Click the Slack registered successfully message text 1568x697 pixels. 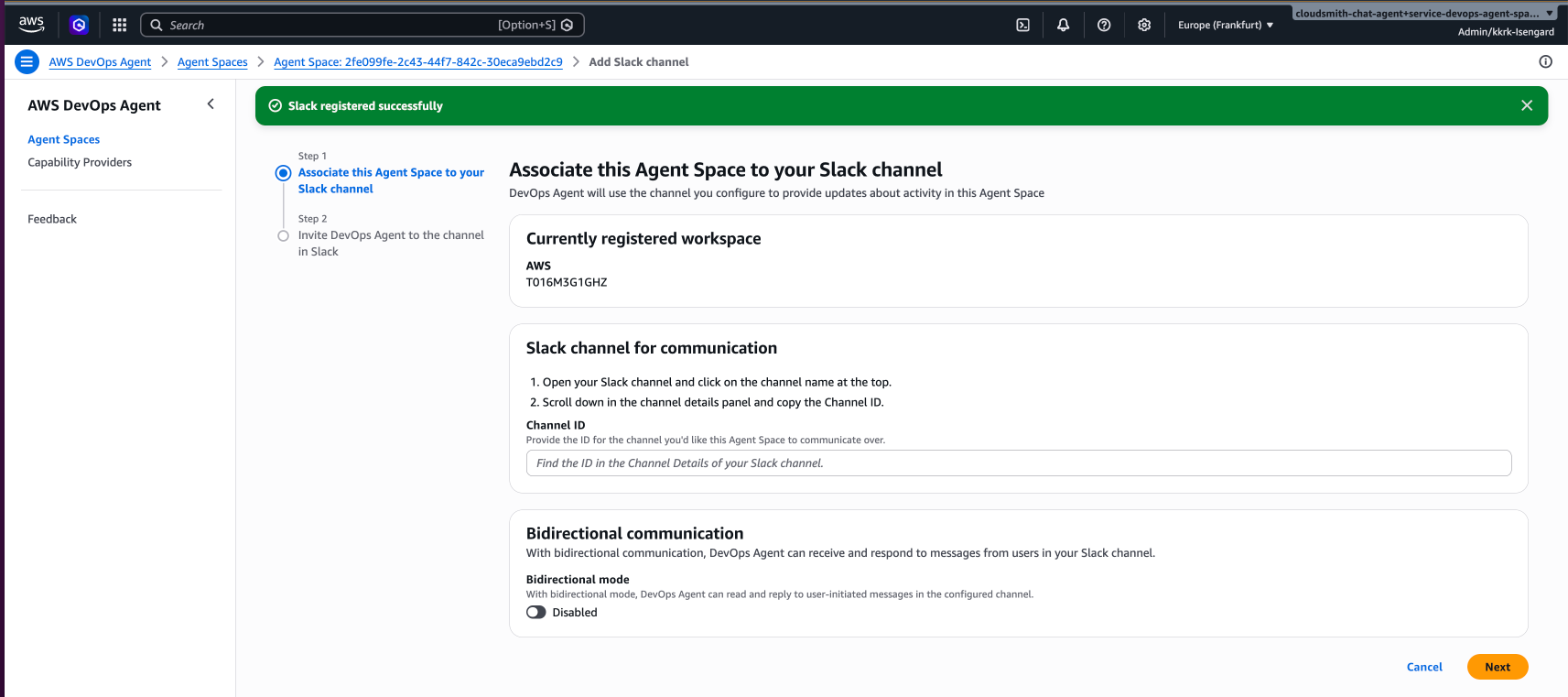tap(365, 106)
